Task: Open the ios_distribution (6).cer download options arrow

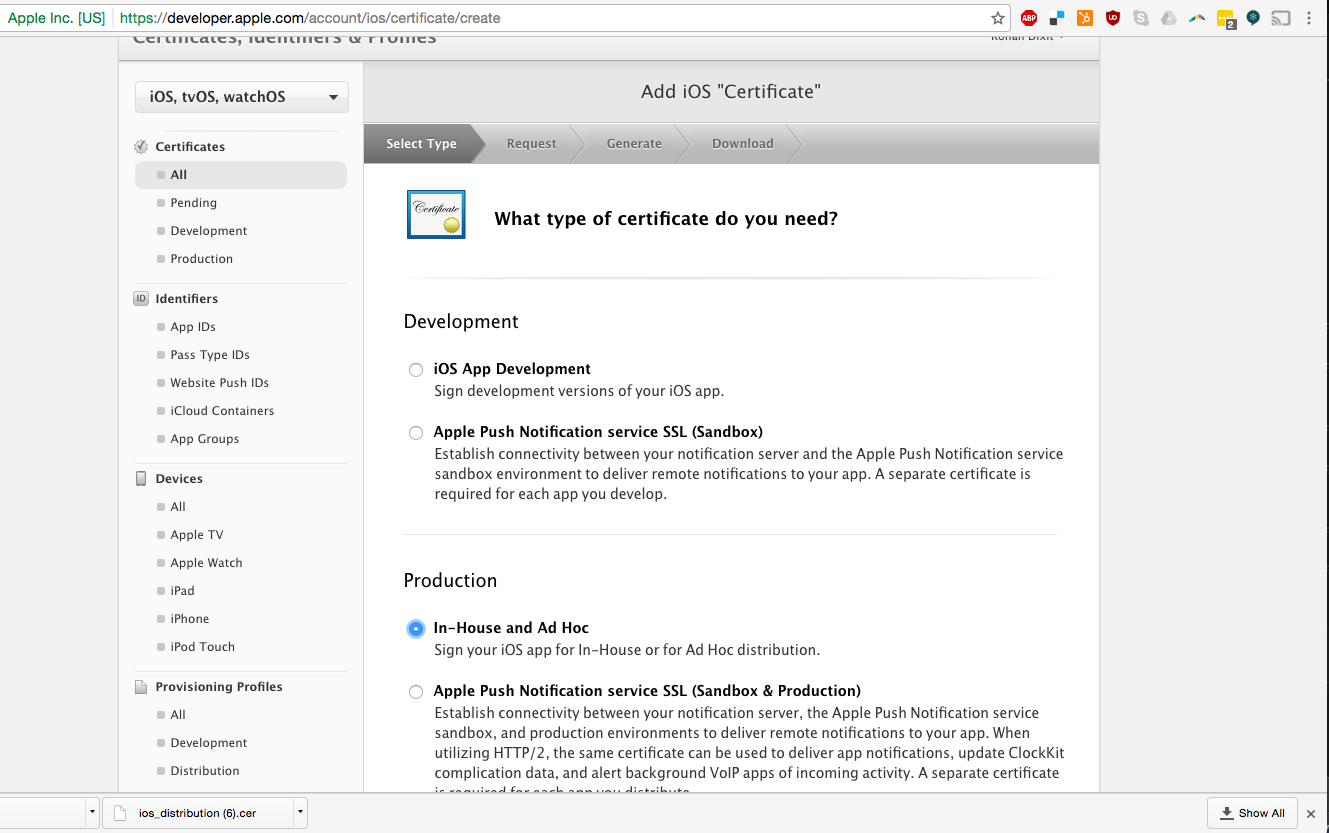Action: tap(300, 813)
